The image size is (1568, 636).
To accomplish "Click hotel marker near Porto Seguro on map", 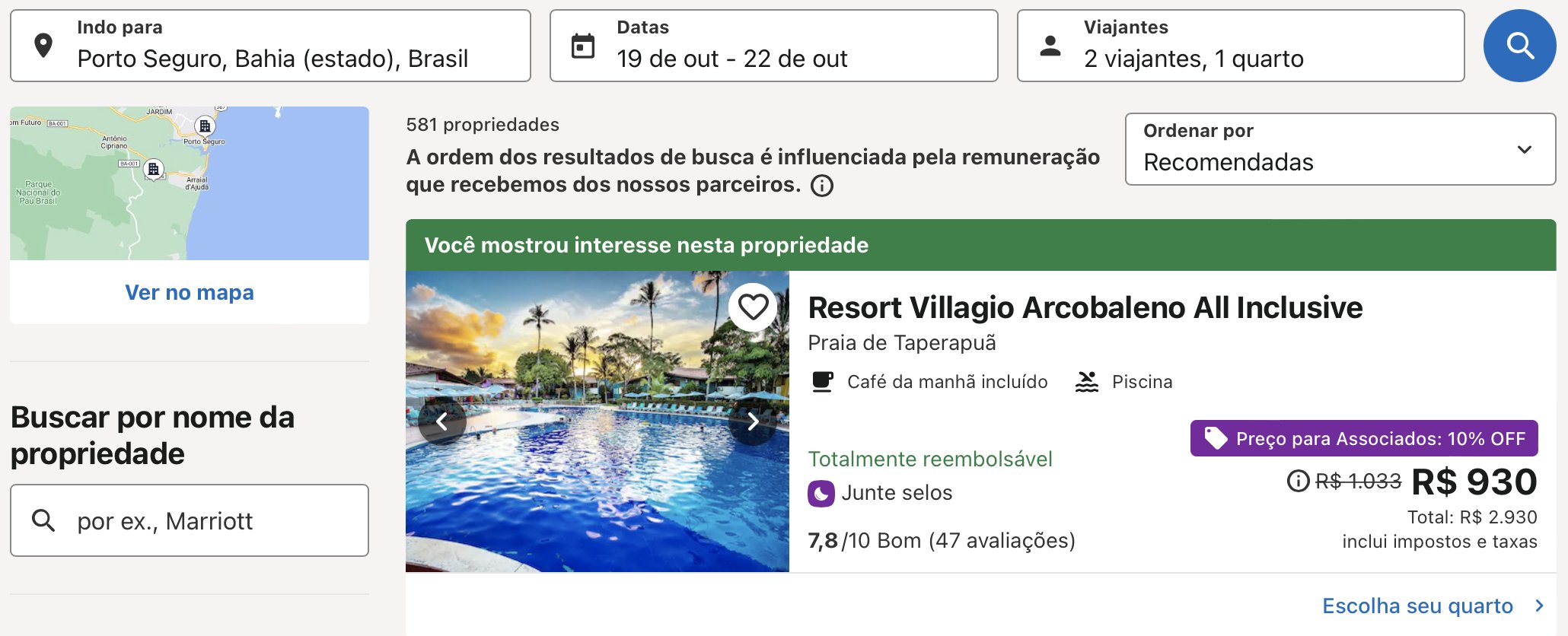I will point(205,126).
